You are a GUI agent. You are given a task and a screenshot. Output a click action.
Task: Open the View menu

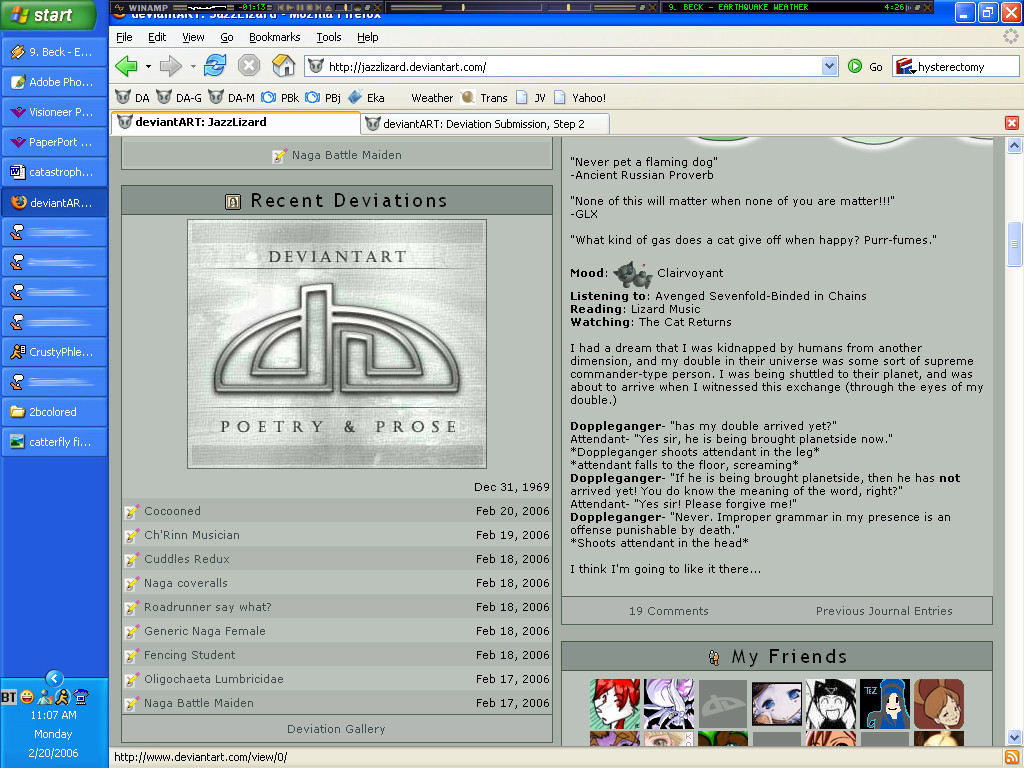193,37
